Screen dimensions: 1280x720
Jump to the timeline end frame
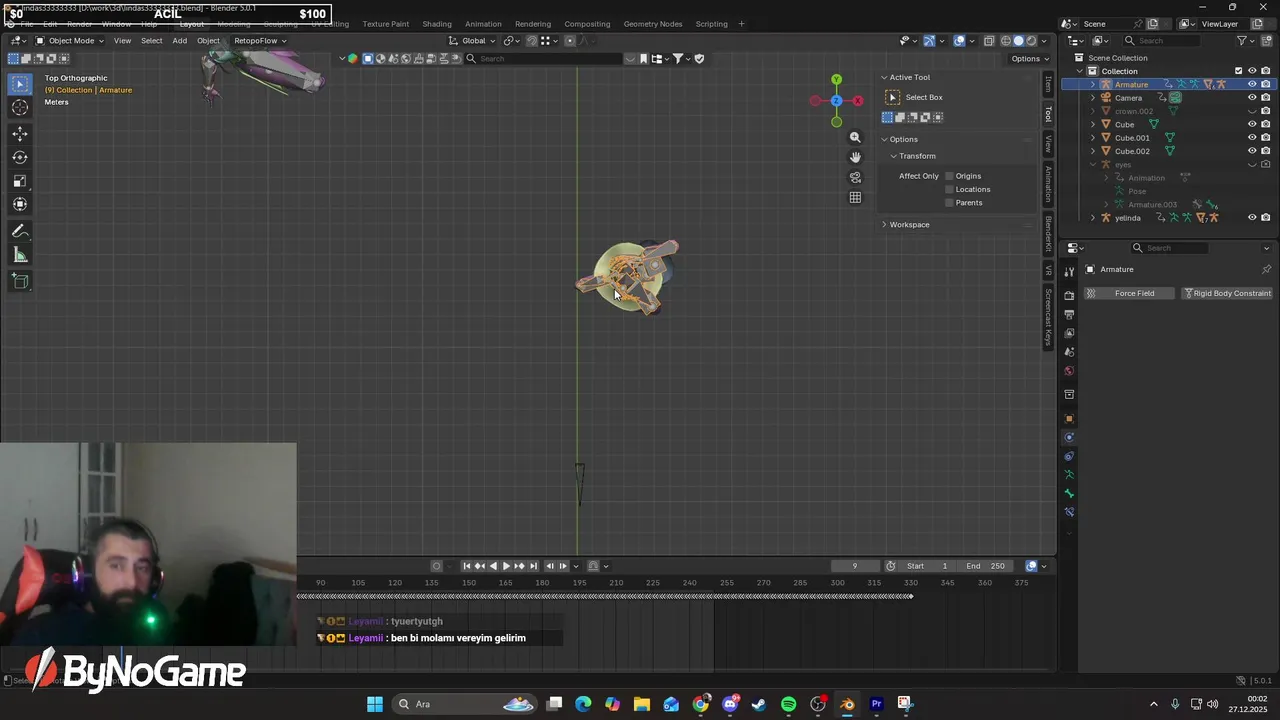click(x=533, y=566)
